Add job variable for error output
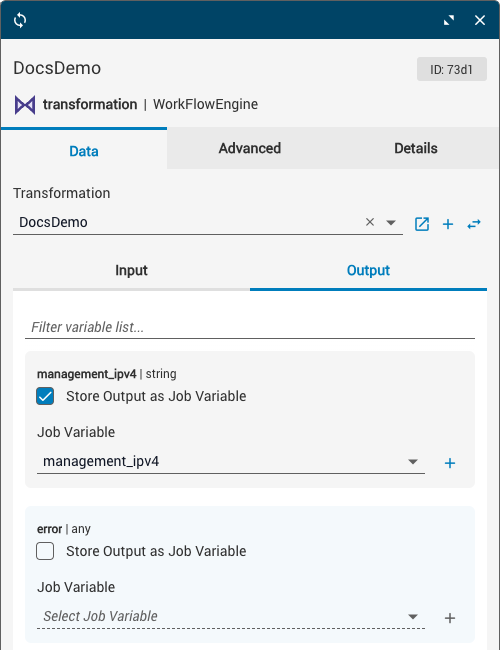Viewport: 500px width, 650px height. pyautogui.click(x=450, y=618)
